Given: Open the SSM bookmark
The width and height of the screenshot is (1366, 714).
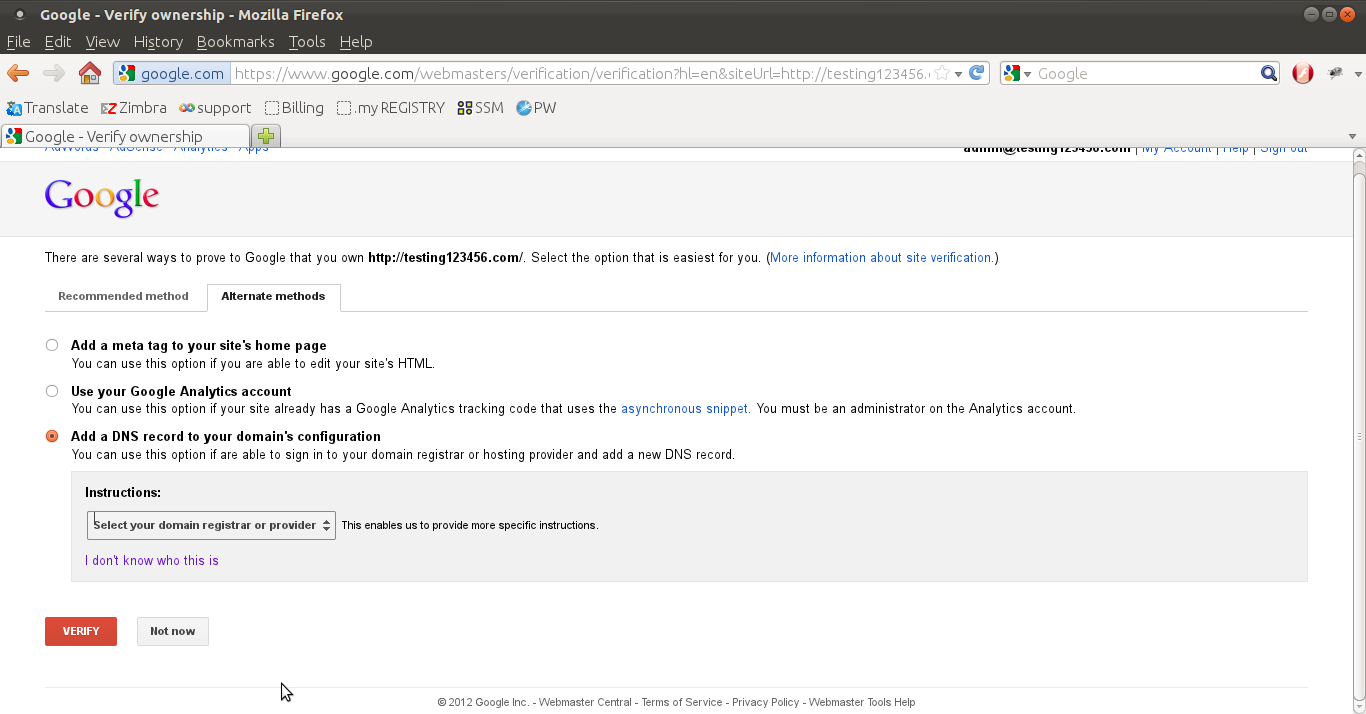Looking at the screenshot, I should tap(480, 108).
